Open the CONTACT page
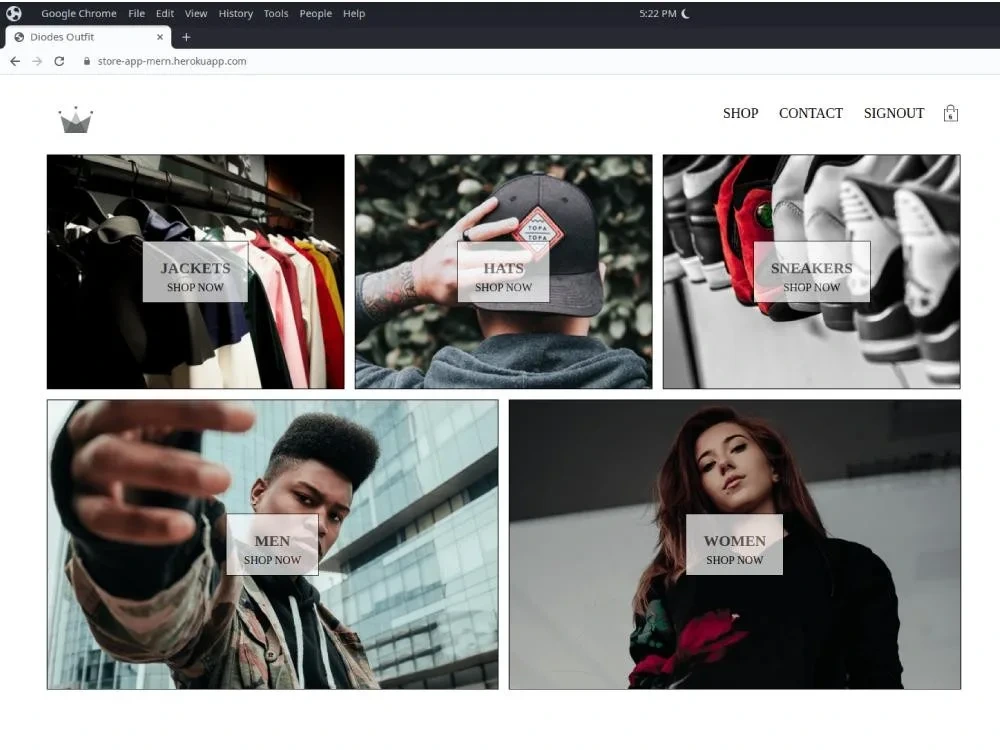The width and height of the screenshot is (1000, 750). 810,113
